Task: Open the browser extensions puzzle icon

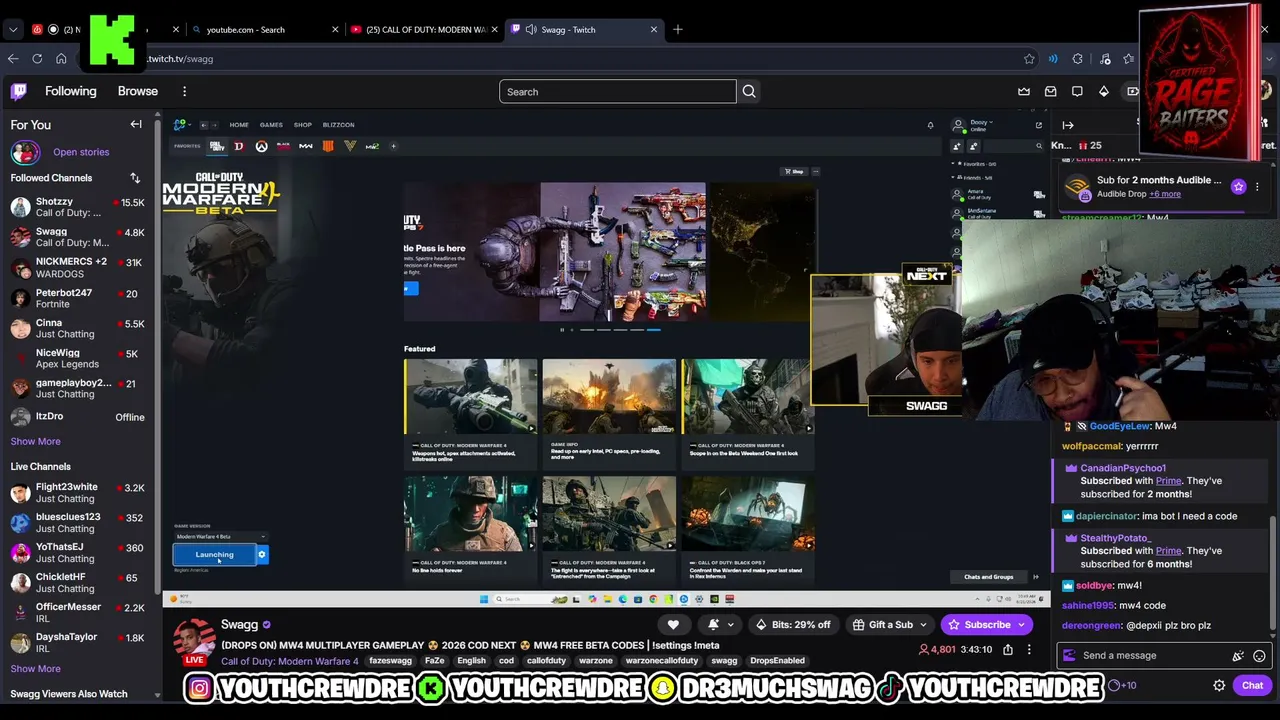Action: pyautogui.click(x=1077, y=59)
